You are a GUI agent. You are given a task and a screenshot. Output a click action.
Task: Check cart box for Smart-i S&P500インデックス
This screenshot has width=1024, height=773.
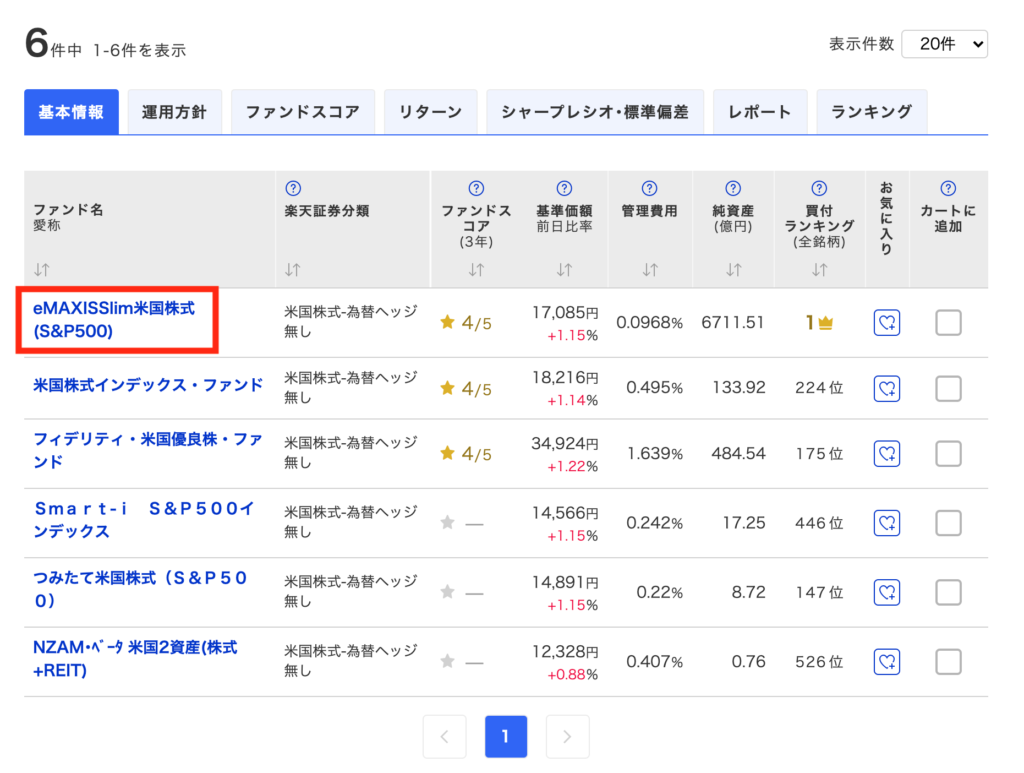[948, 523]
